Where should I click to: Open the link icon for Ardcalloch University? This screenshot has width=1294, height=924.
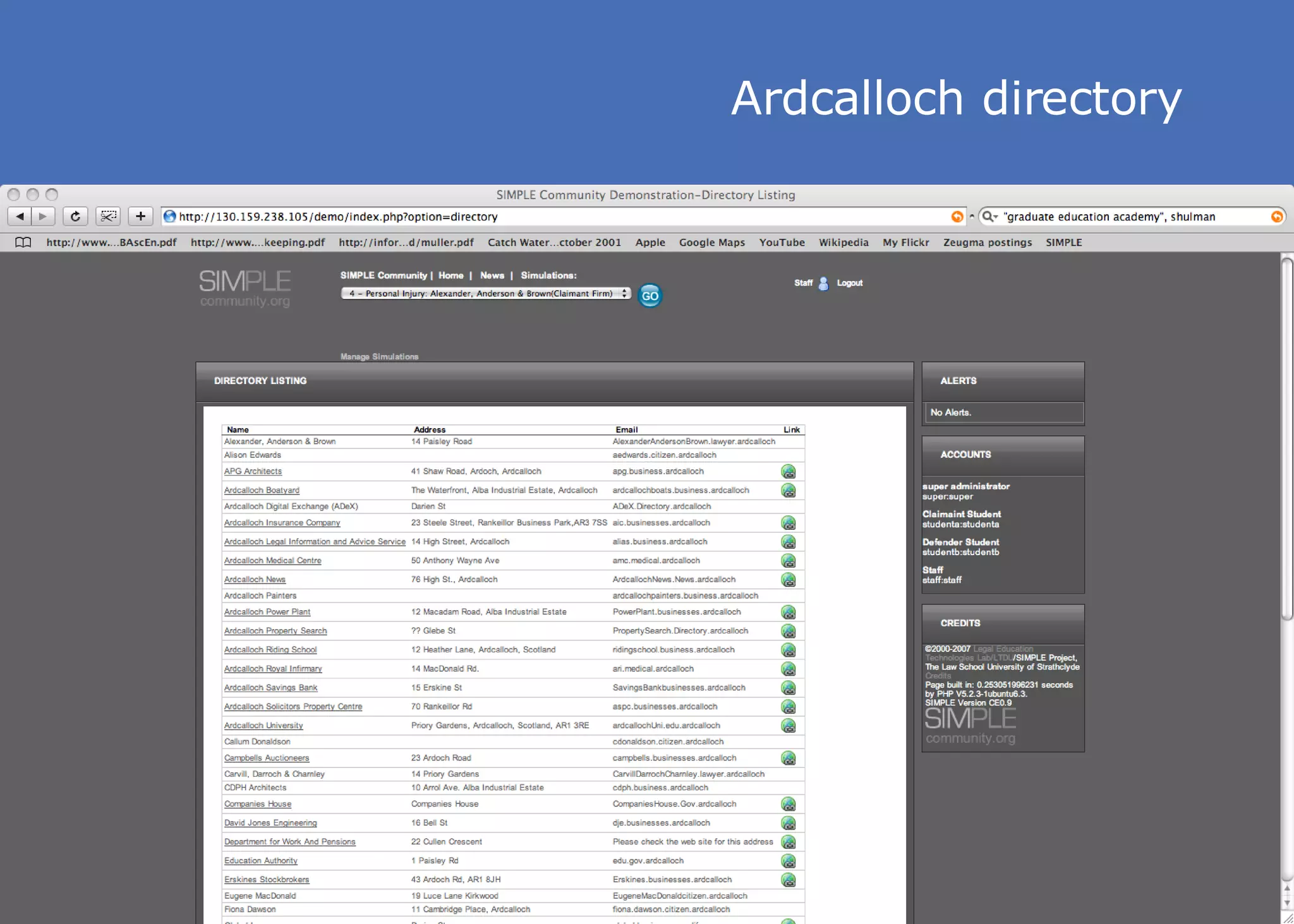point(788,726)
